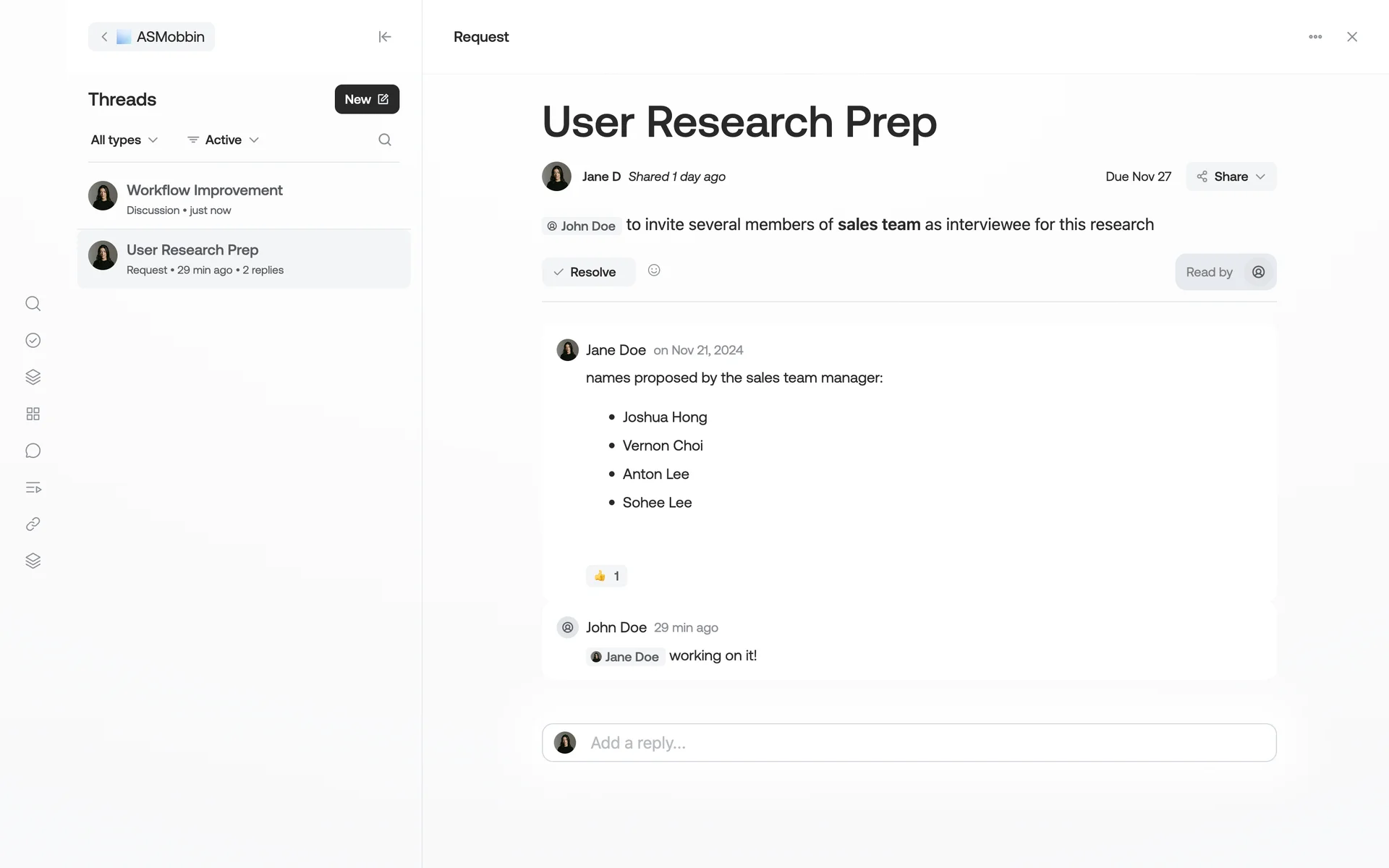Image resolution: width=1389 pixels, height=868 pixels.
Task: Click the grid apps icon in sidebar
Action: pyautogui.click(x=33, y=414)
